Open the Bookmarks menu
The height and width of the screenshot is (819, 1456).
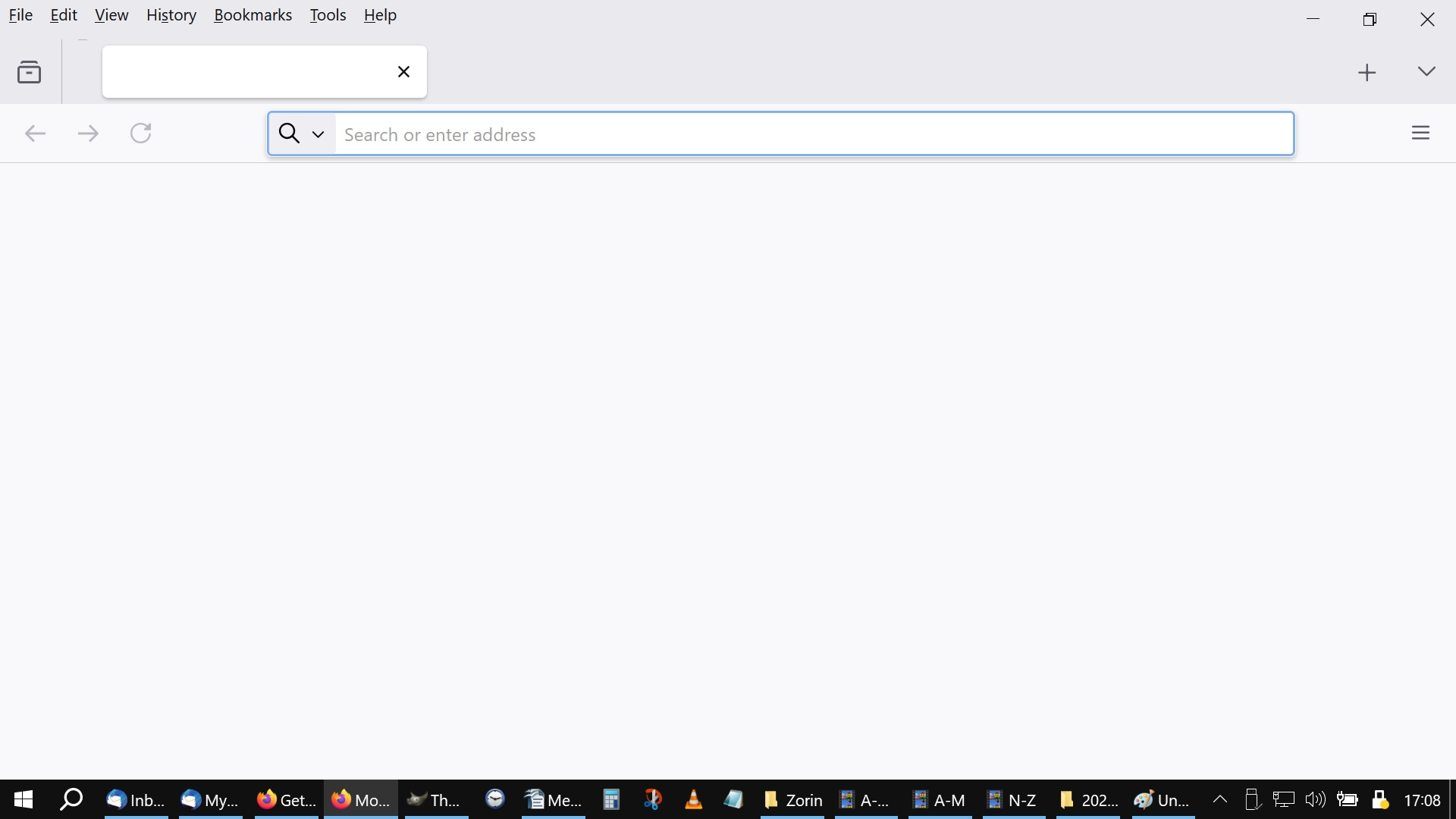point(253,16)
